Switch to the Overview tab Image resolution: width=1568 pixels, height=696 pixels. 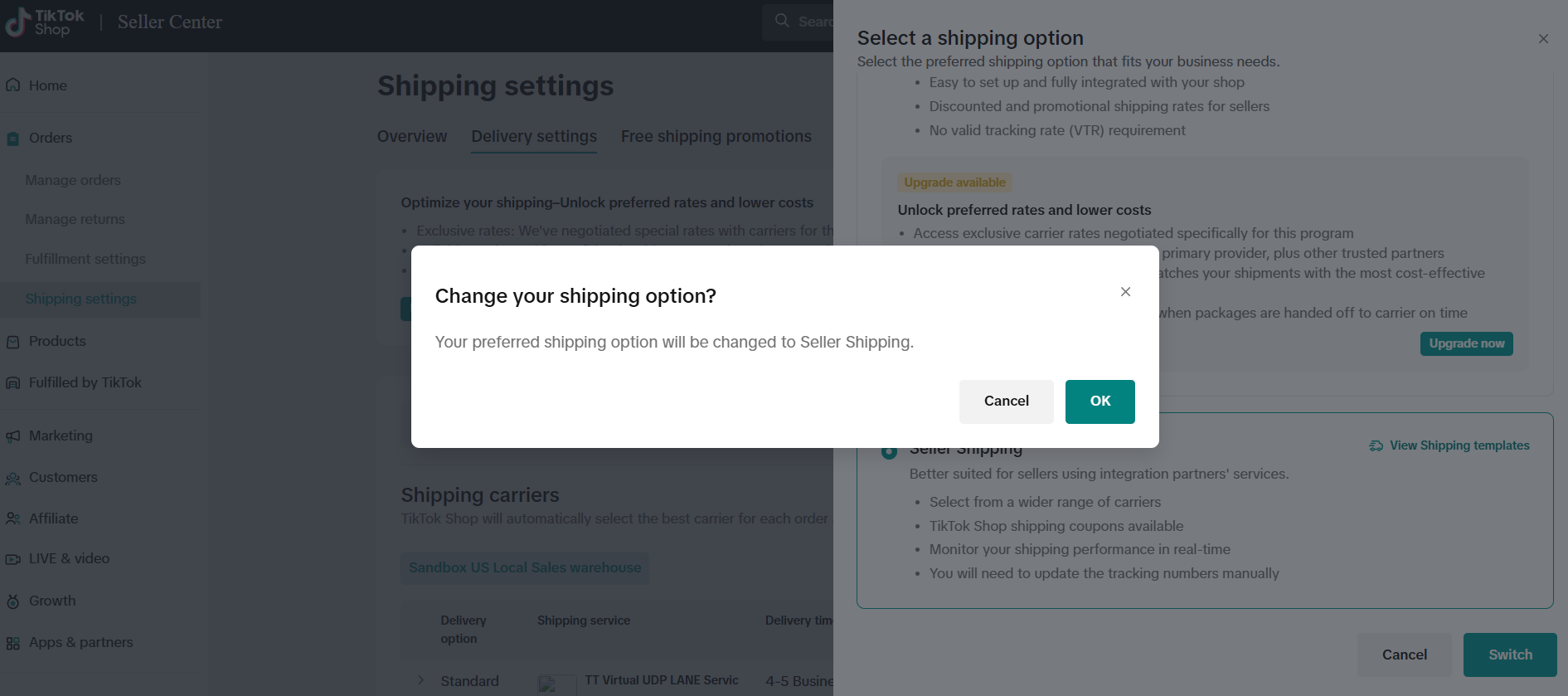pos(412,136)
